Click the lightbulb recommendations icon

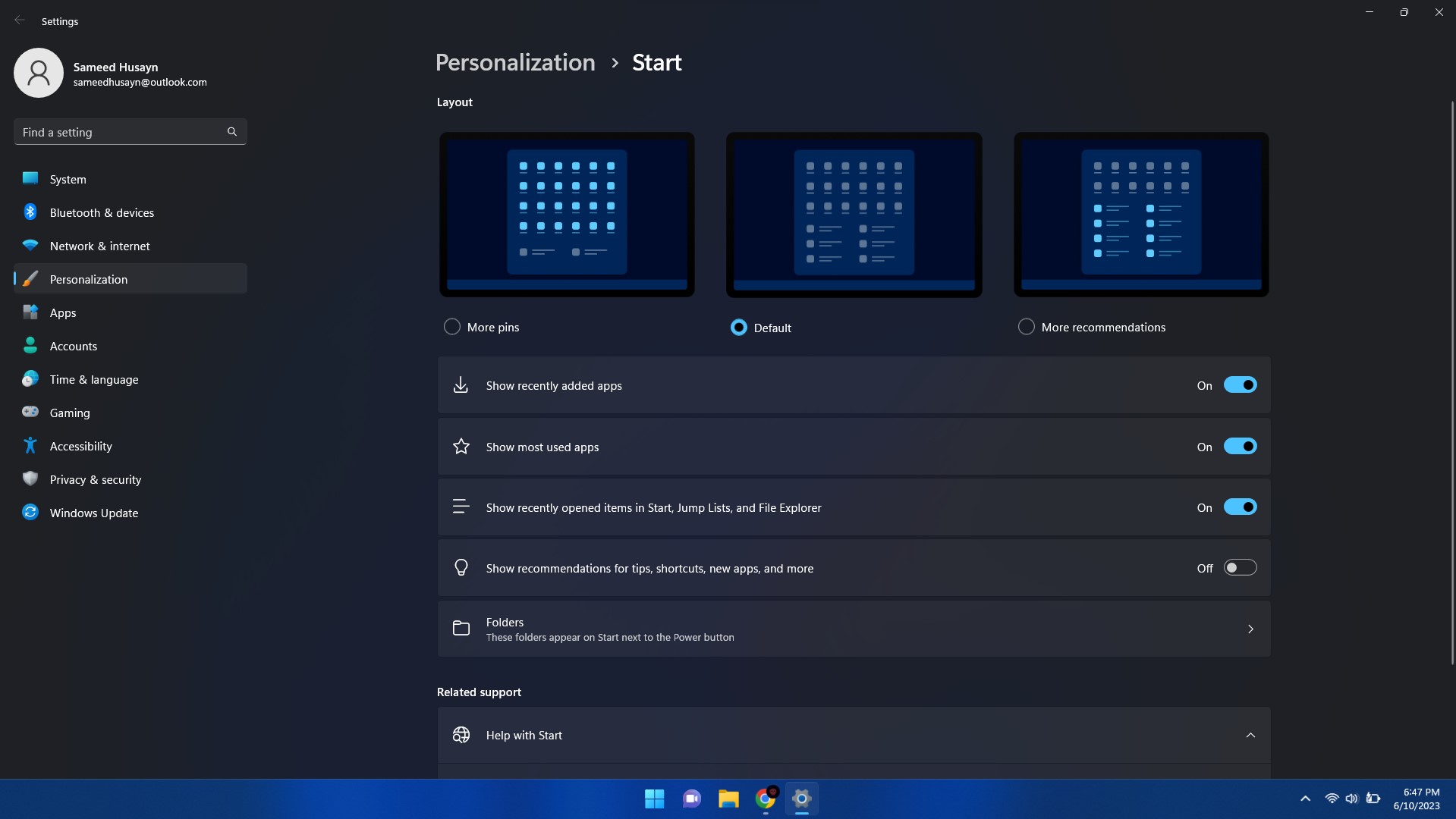461,567
